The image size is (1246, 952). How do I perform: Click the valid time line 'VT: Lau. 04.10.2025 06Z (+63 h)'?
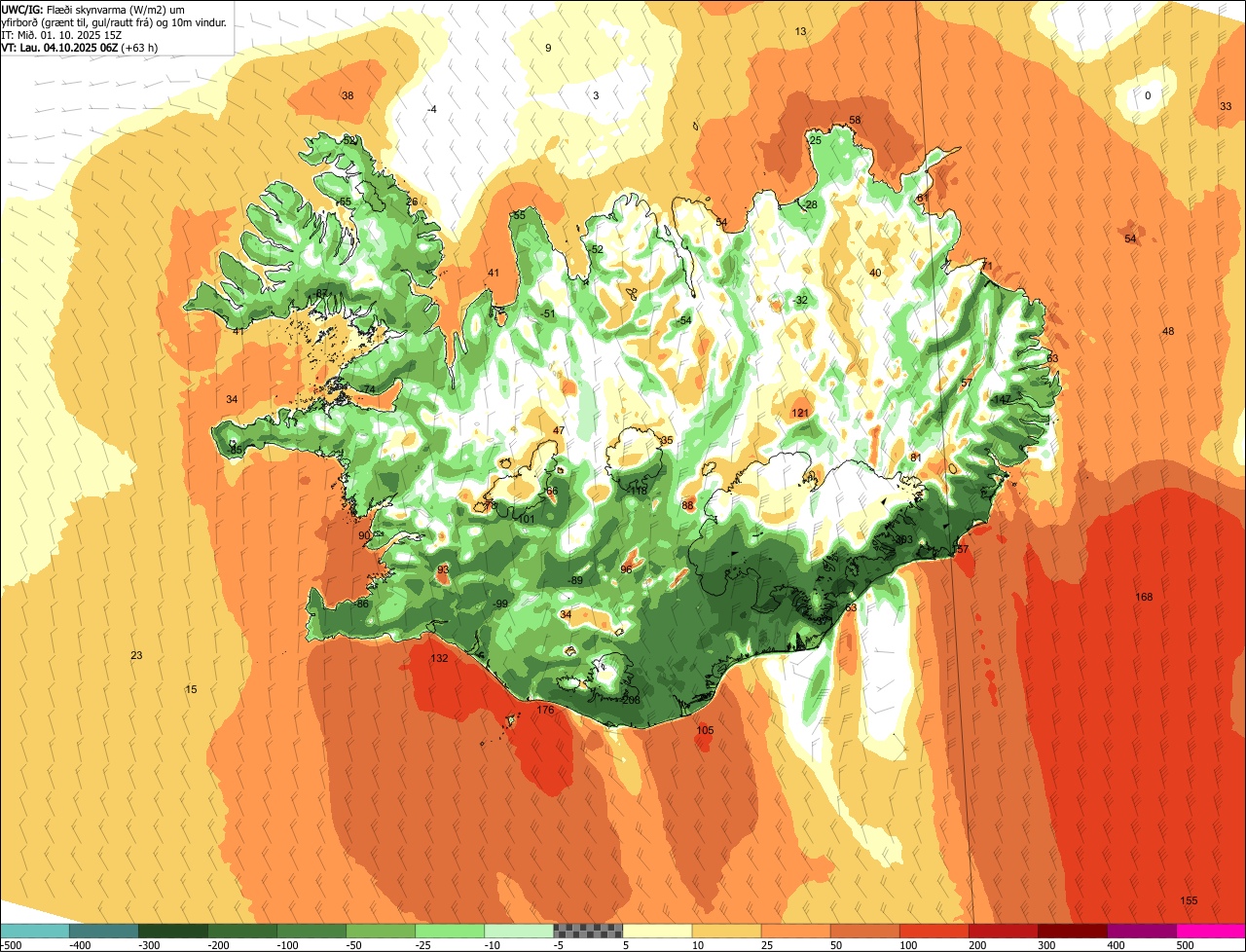click(x=80, y=48)
